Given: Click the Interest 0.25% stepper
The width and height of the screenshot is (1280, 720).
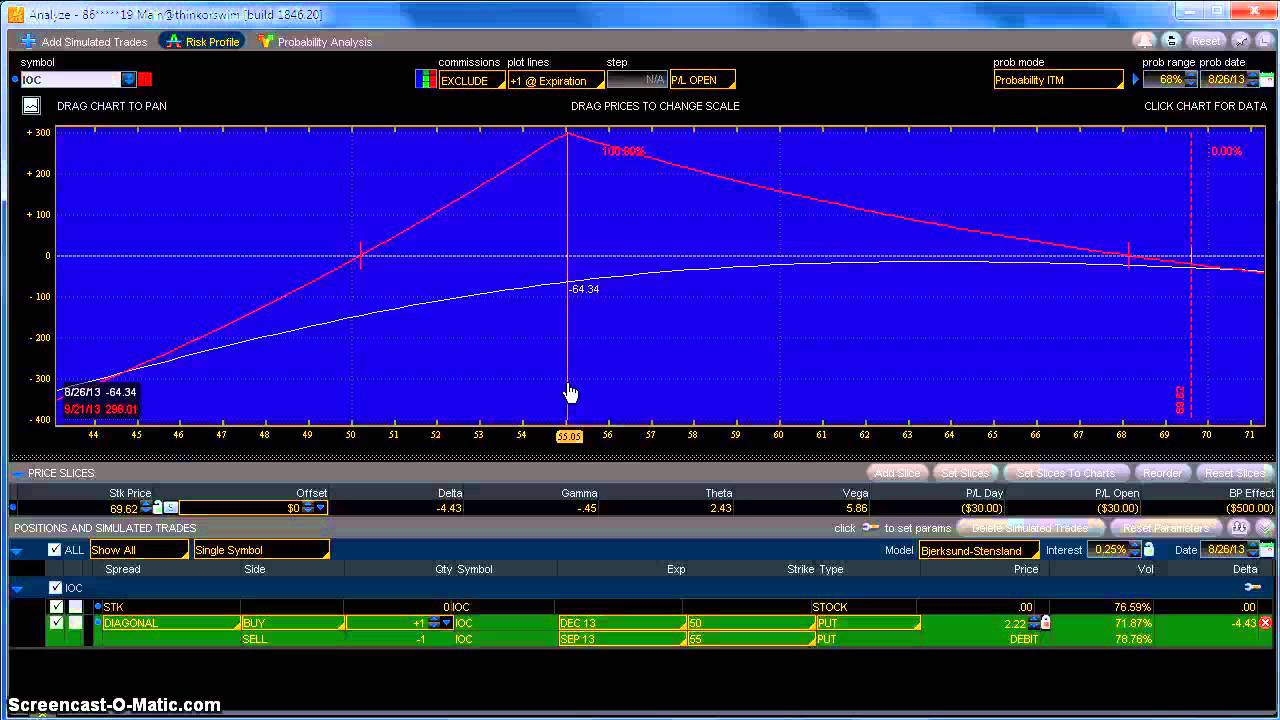Looking at the screenshot, I should 1134,550.
